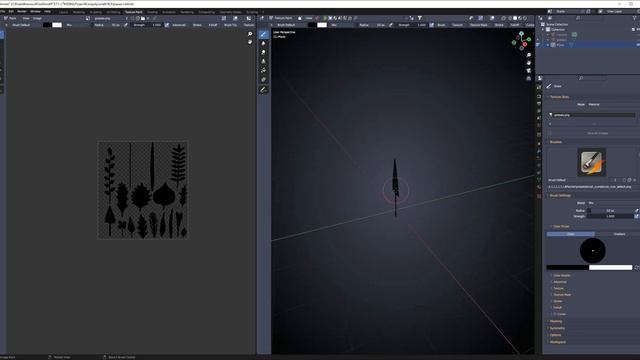Select the Soften tool in the viewport toolbar
This screenshot has width=640, height=360.
pos(263,44)
